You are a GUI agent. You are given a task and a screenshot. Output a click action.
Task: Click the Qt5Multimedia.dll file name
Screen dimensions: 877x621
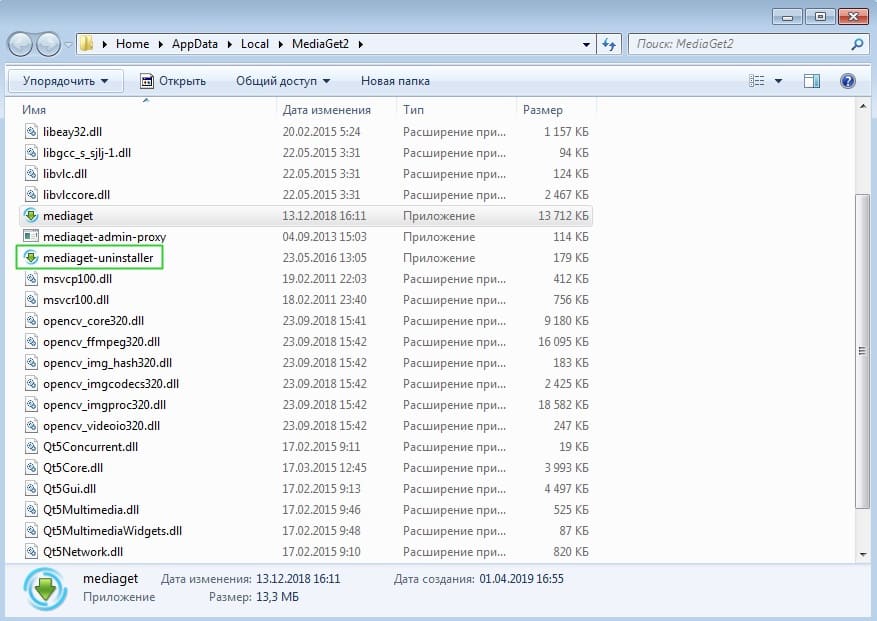point(91,510)
